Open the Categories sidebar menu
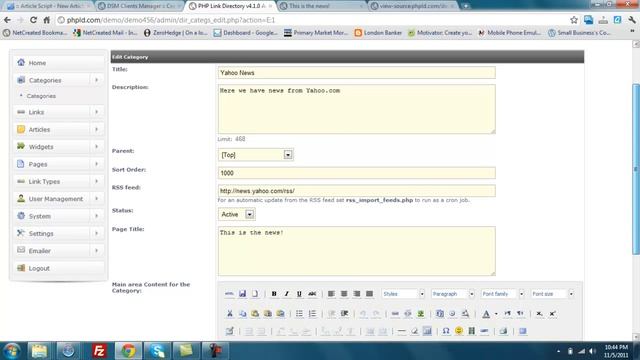Image resolution: width=640 pixels, height=360 pixels. 59,80
